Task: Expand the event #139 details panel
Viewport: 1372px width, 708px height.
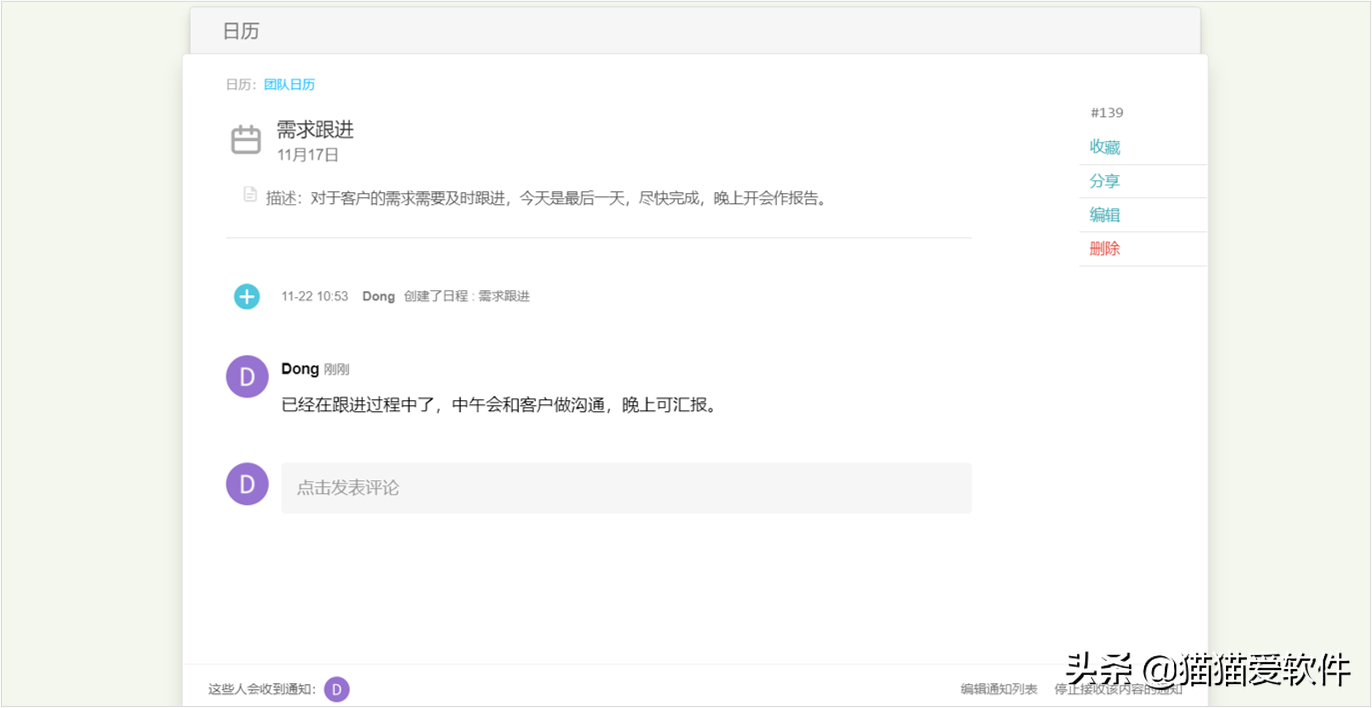Action: pyautogui.click(x=1107, y=112)
